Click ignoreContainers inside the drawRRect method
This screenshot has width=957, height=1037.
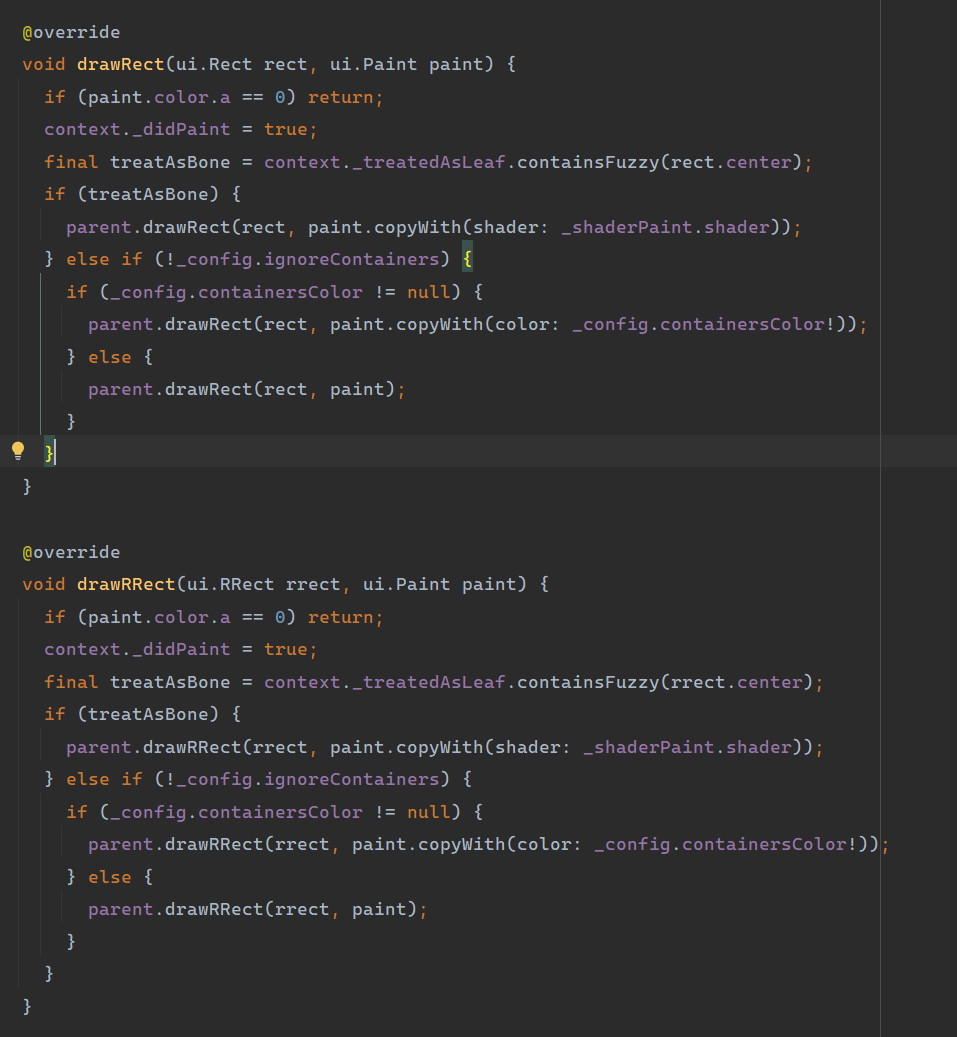pos(352,779)
